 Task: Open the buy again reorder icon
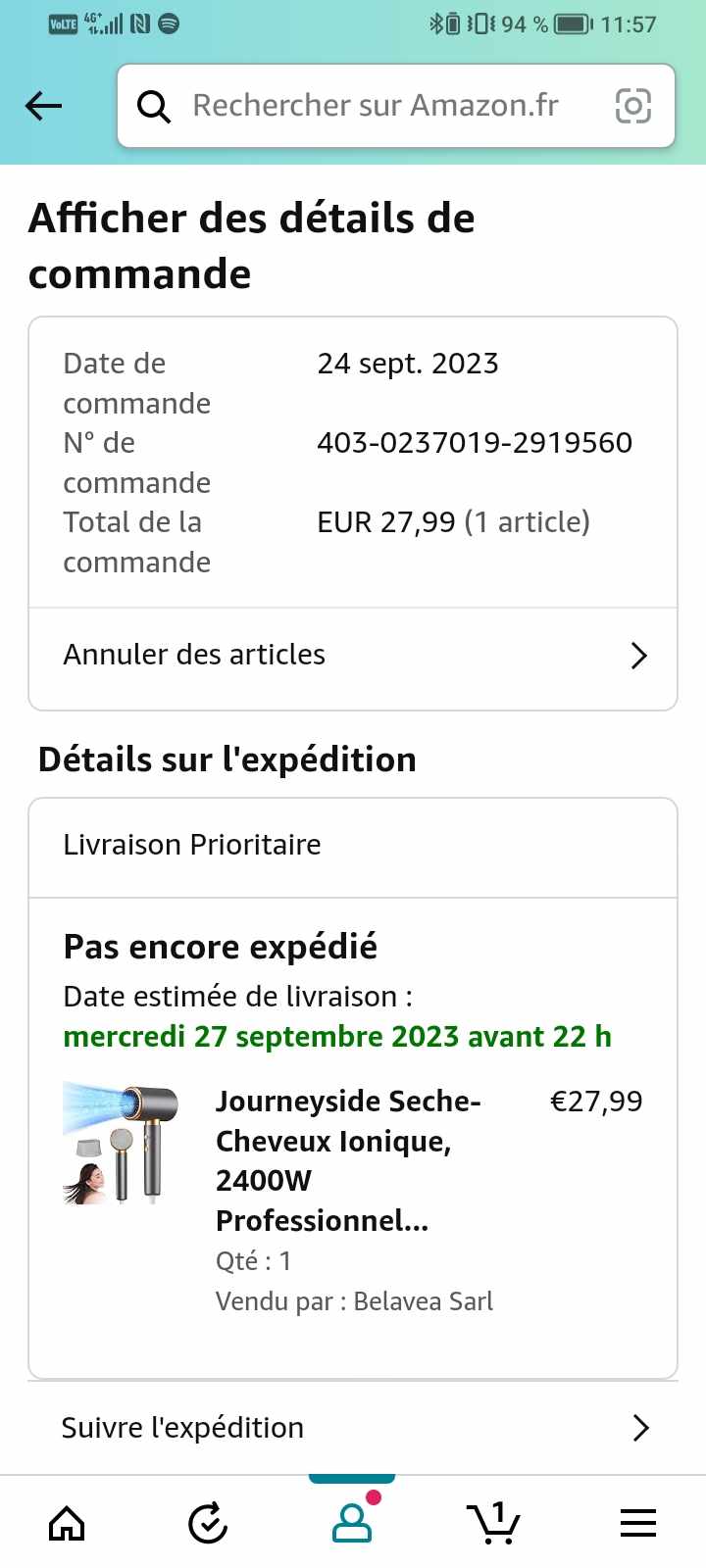coord(208,1523)
